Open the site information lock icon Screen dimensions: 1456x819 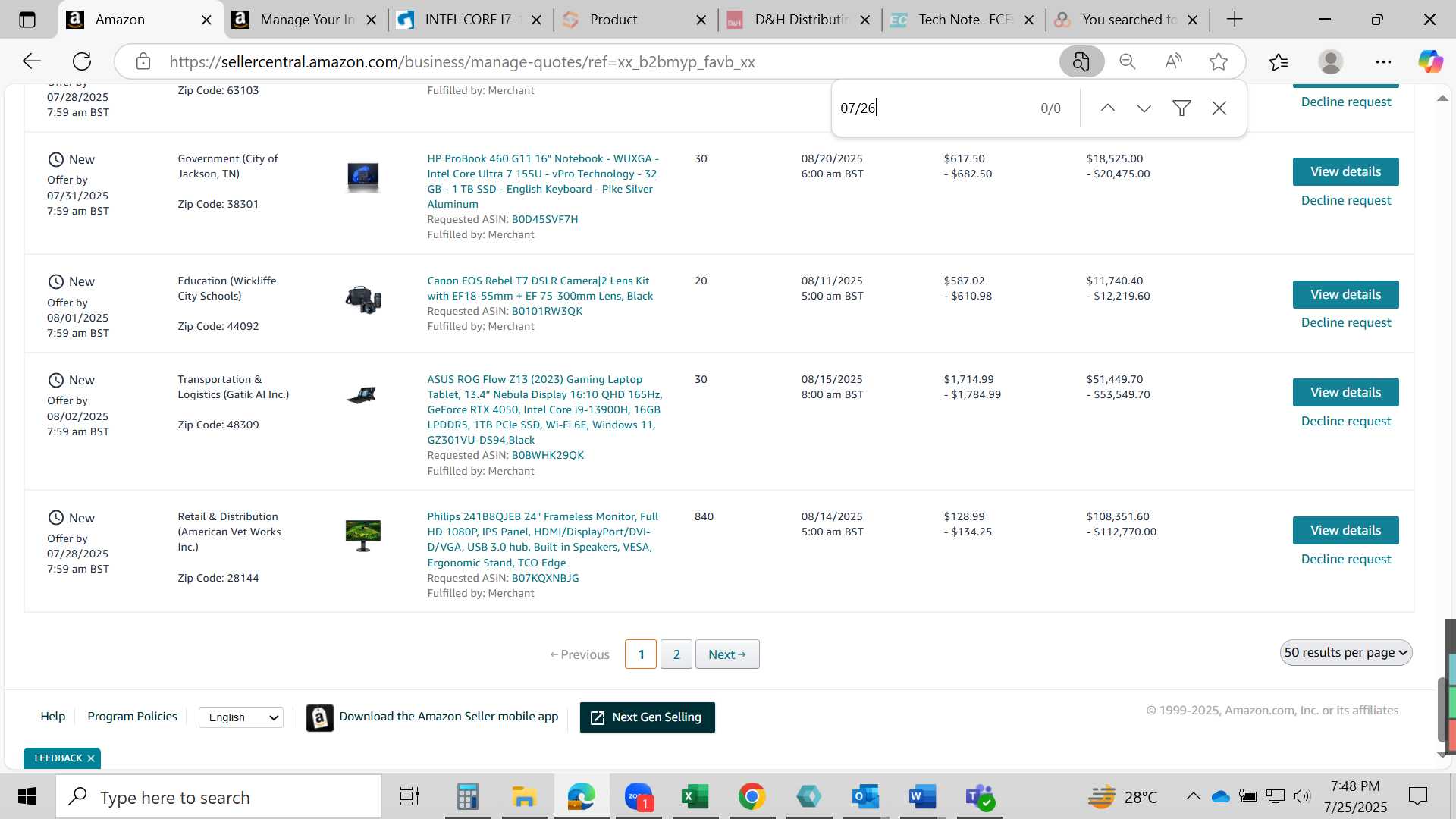[143, 61]
